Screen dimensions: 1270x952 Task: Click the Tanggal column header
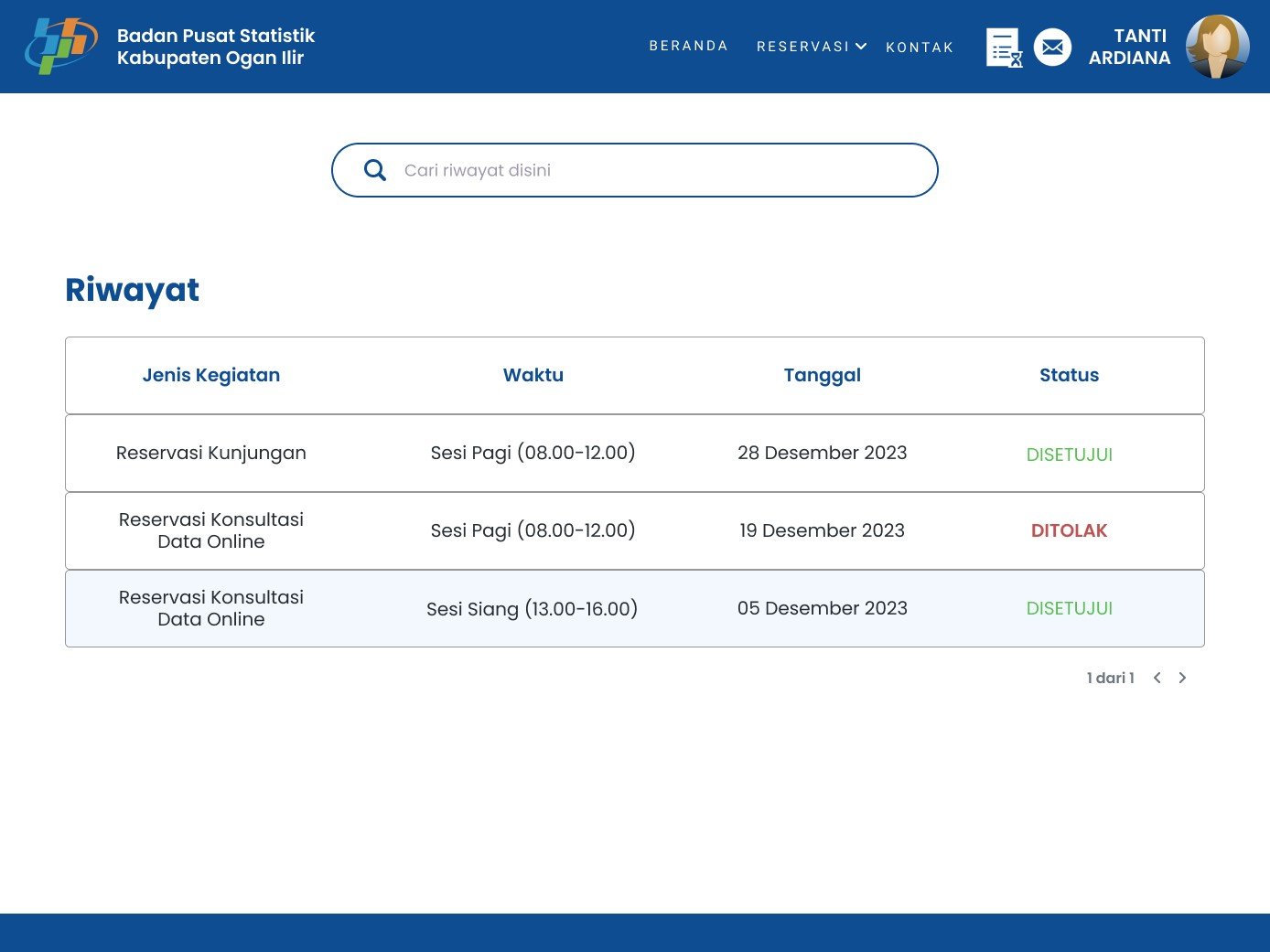coord(822,375)
